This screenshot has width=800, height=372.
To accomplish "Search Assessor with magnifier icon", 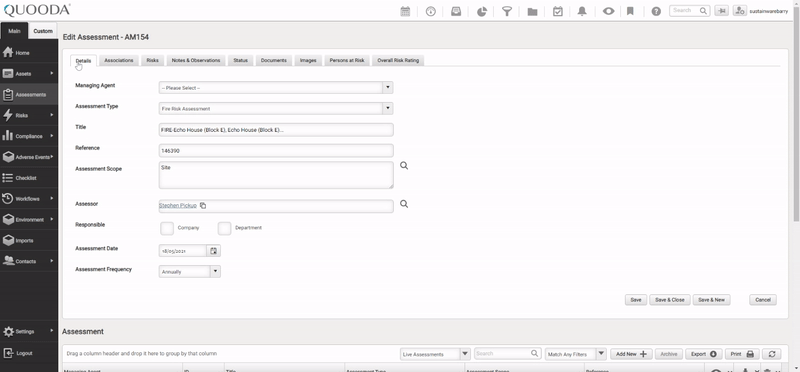I will pos(404,204).
